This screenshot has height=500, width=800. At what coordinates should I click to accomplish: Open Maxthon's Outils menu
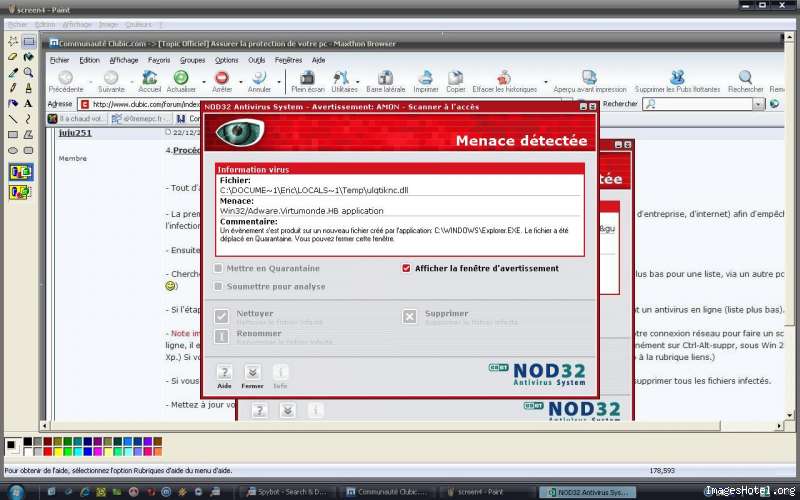(256, 60)
